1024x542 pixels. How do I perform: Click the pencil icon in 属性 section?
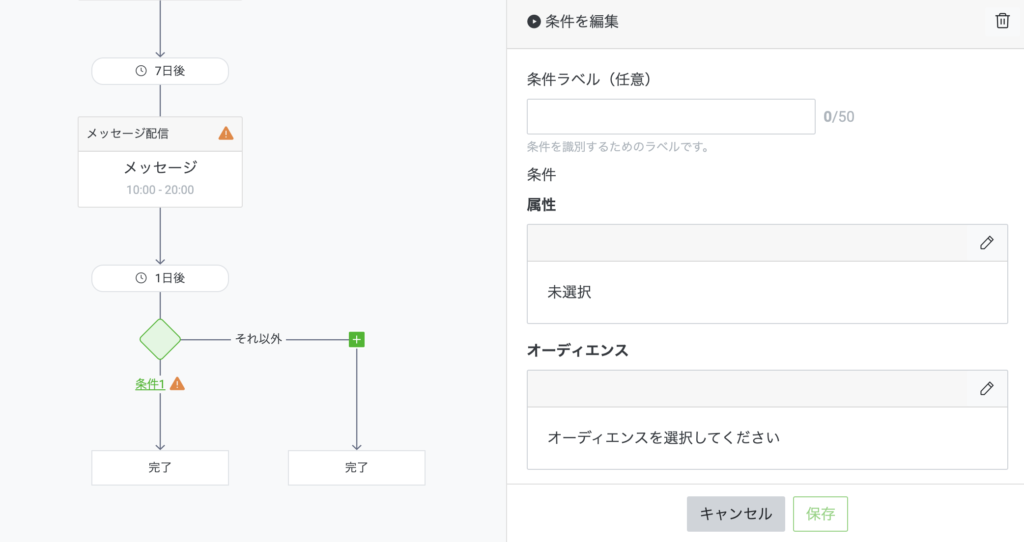[x=986, y=243]
